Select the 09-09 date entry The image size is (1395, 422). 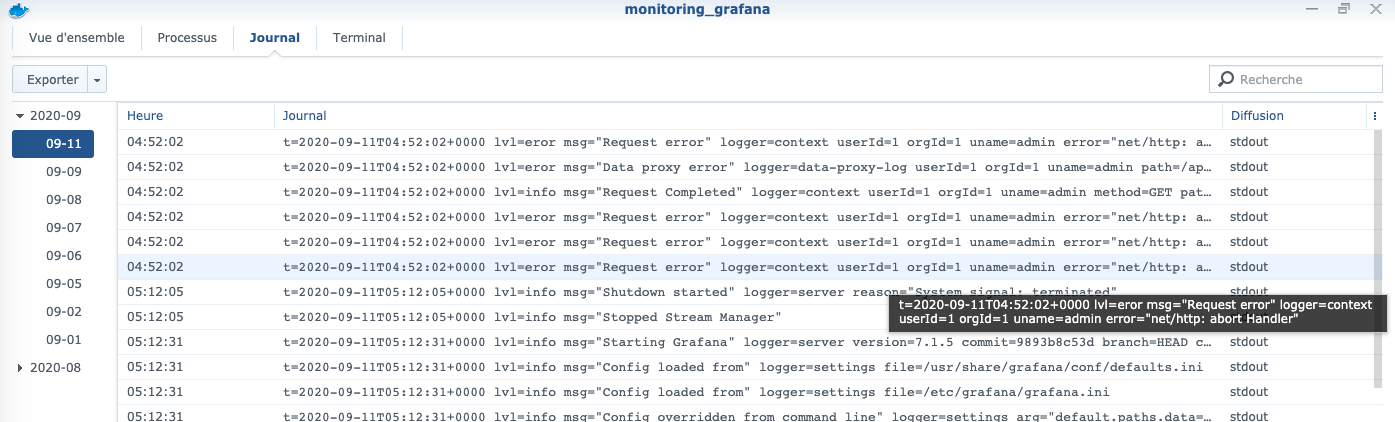click(x=63, y=172)
